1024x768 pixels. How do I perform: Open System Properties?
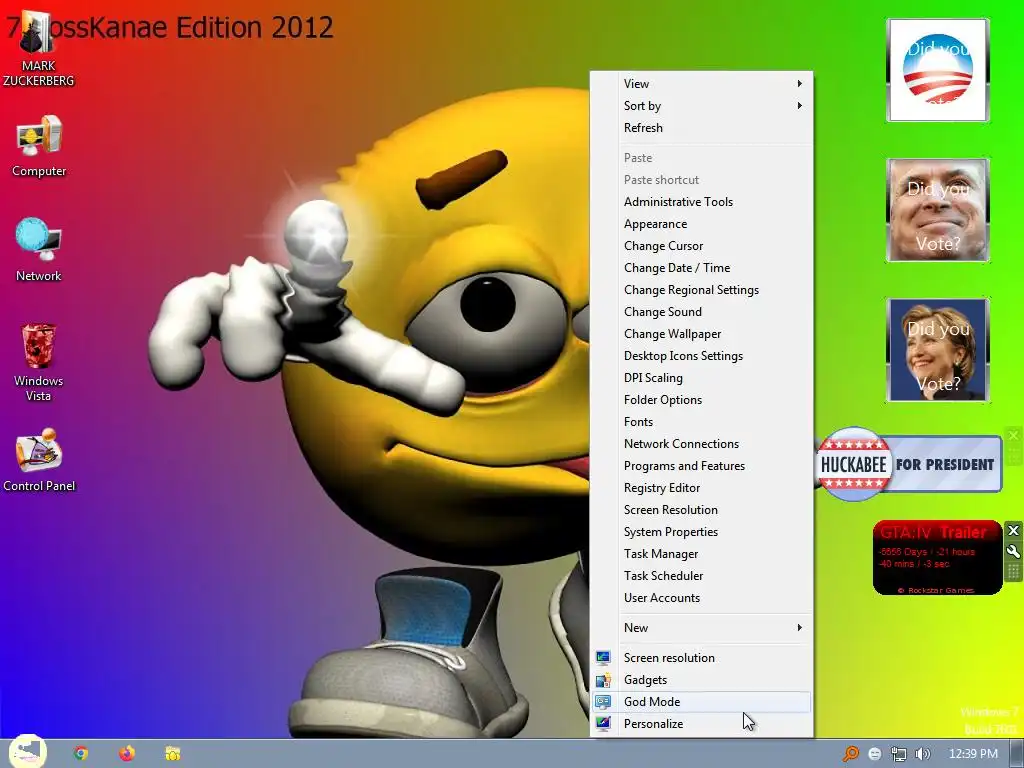(x=701, y=532)
